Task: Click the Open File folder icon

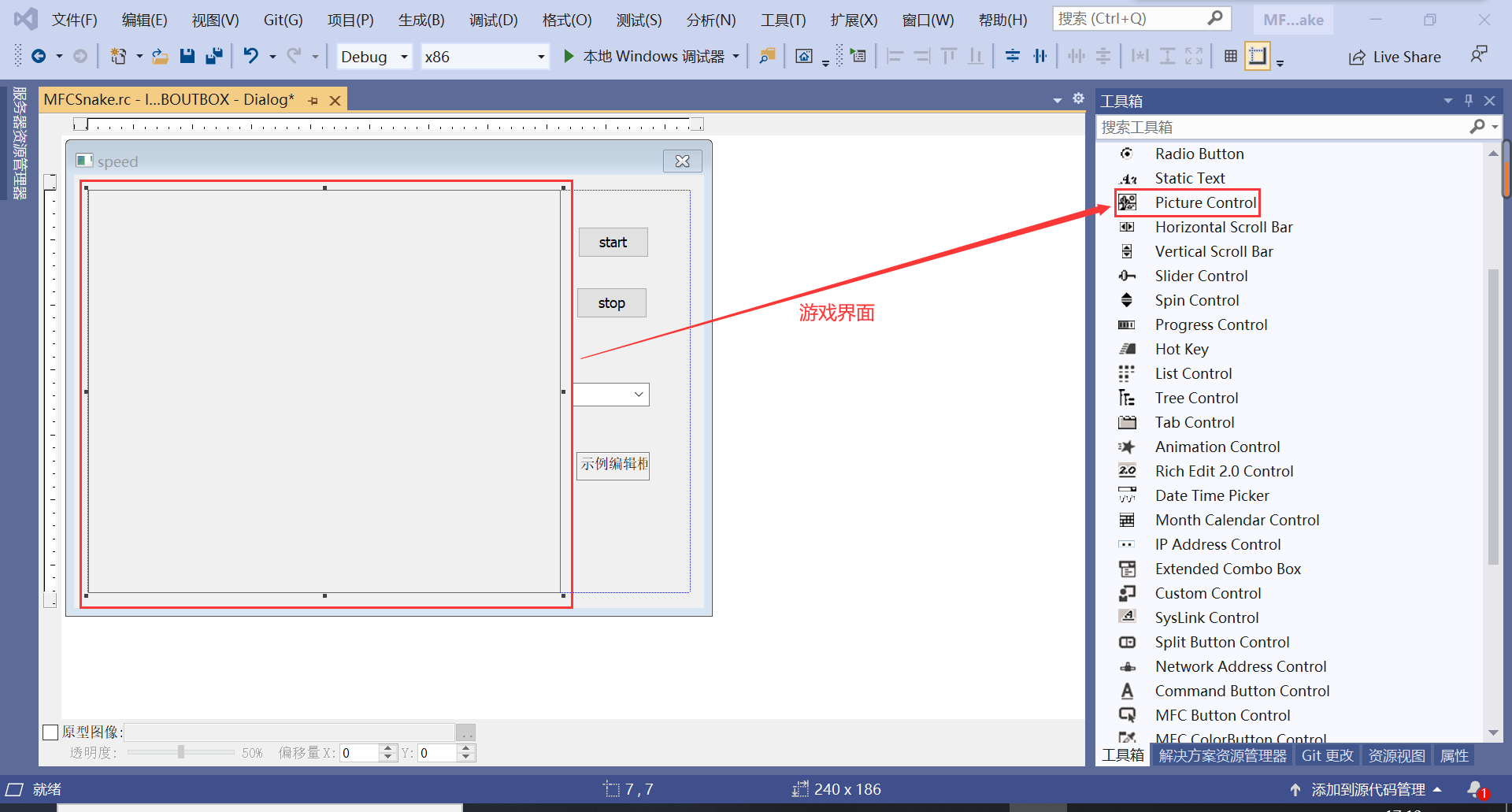Action: click(160, 56)
